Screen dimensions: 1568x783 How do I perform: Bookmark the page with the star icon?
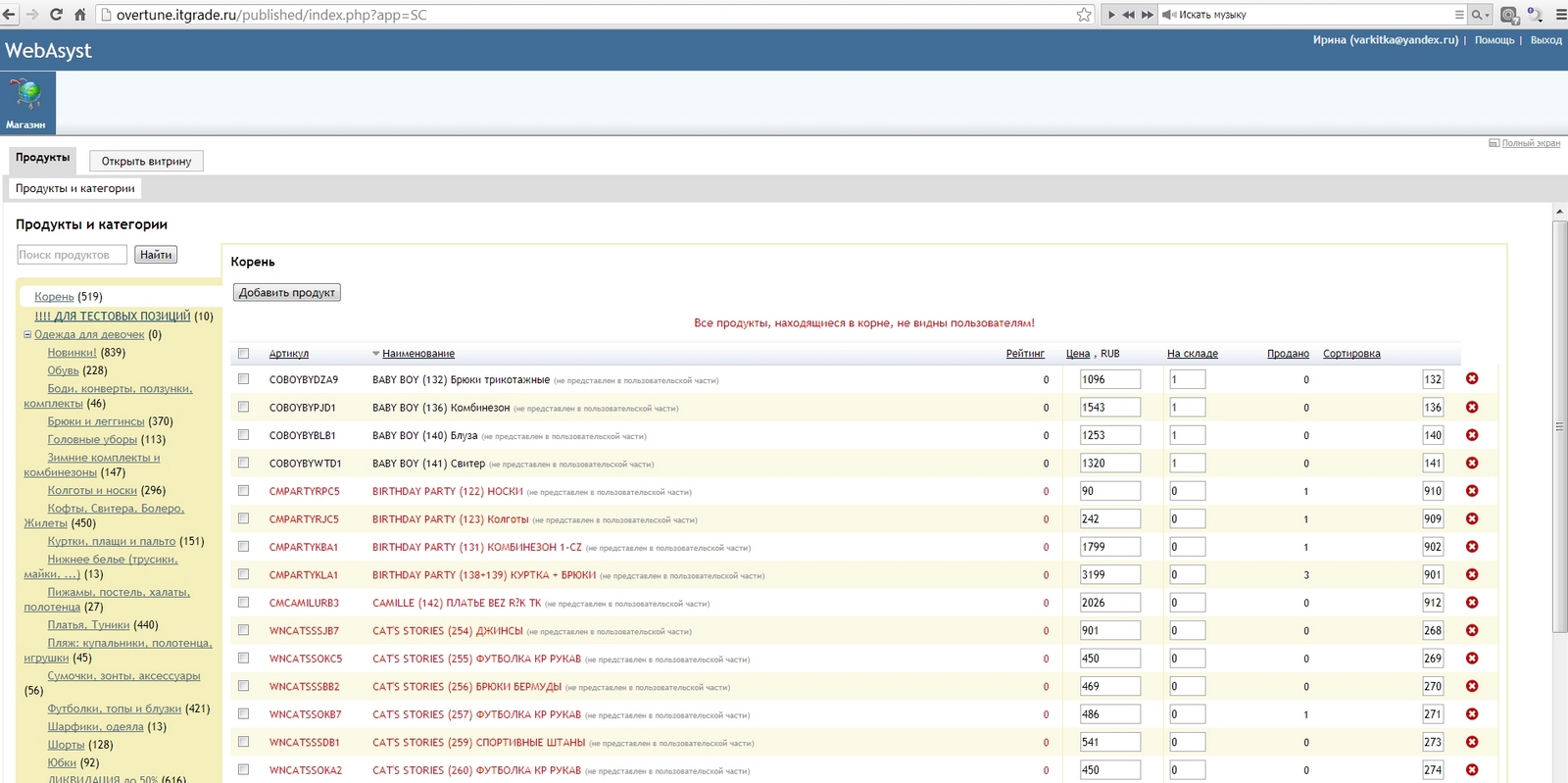(x=1084, y=15)
